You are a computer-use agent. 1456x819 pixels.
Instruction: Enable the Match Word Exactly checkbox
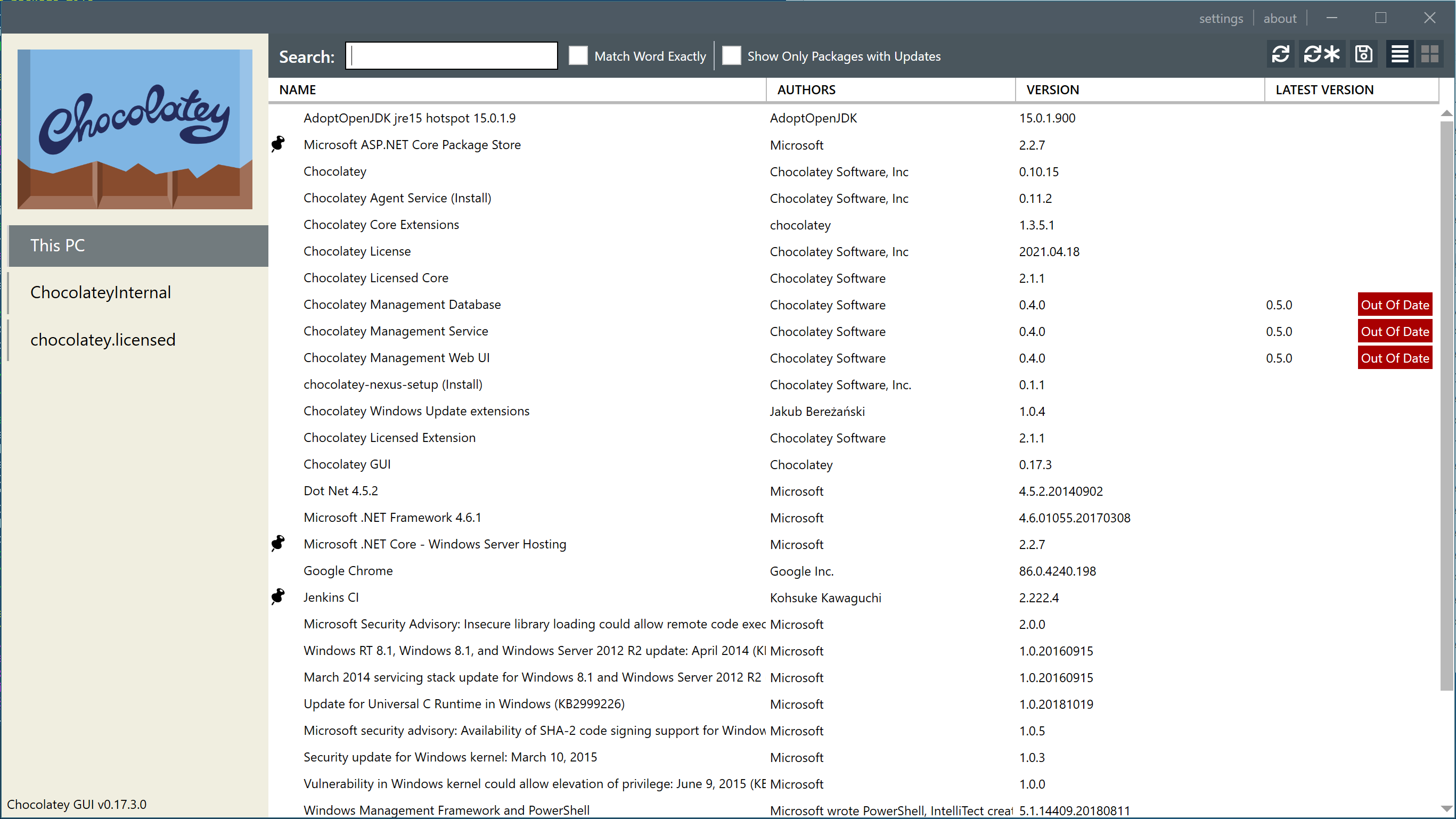[578, 55]
